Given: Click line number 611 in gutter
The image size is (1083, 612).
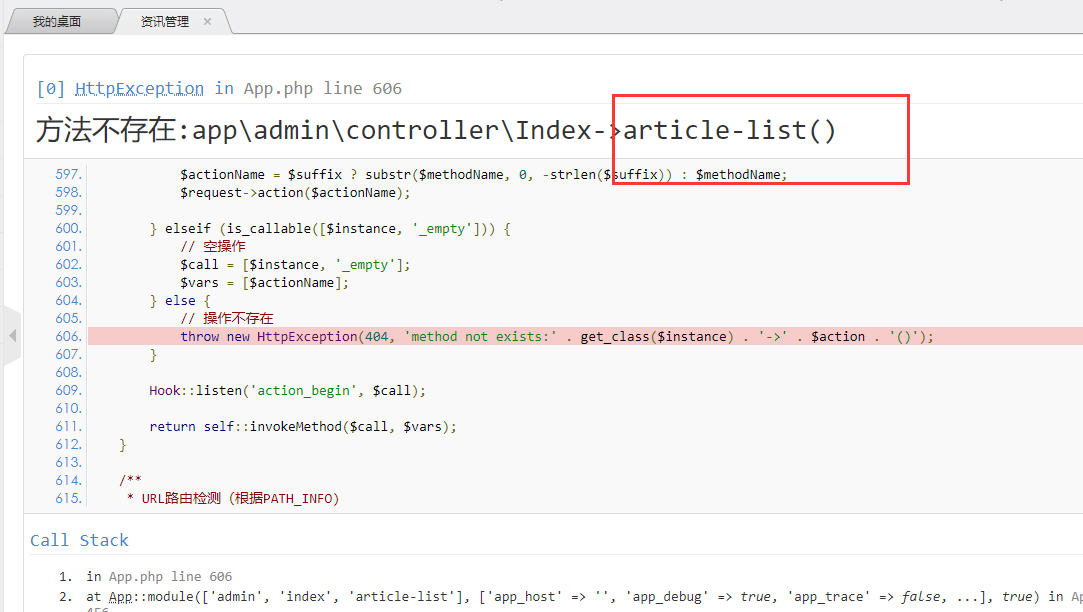Looking at the screenshot, I should 68,426.
